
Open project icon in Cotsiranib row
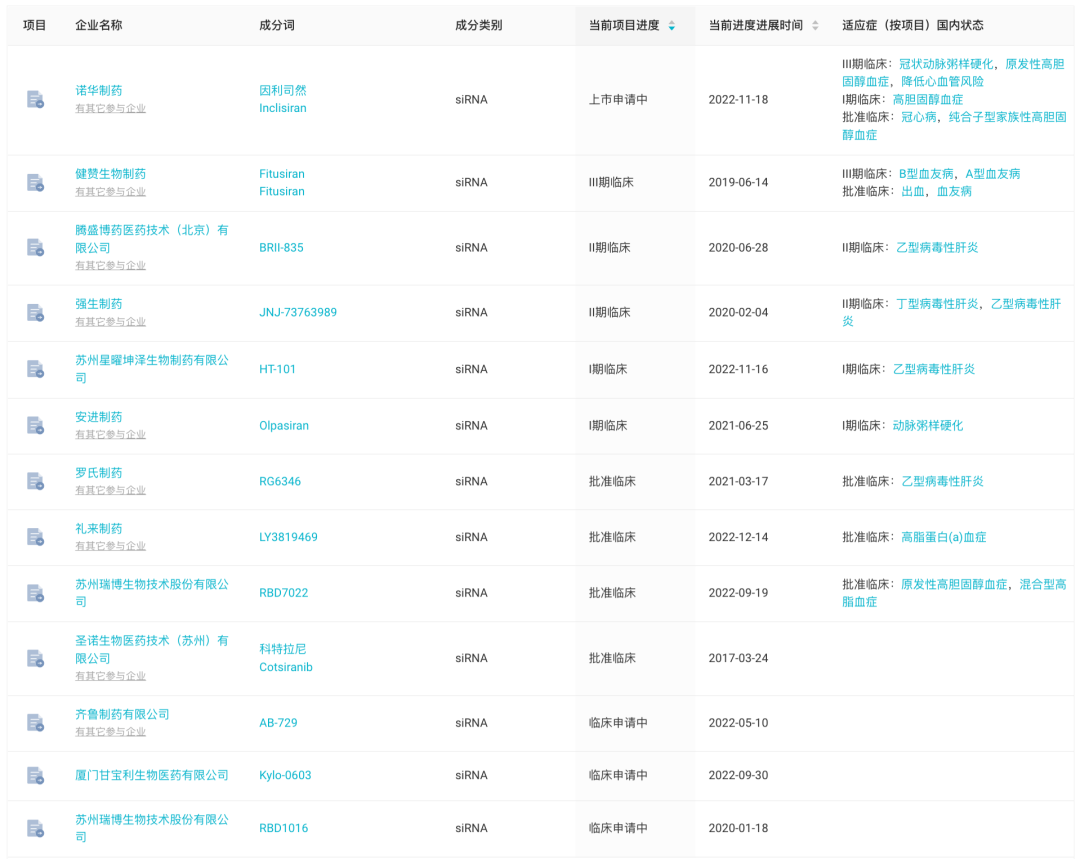[35, 658]
